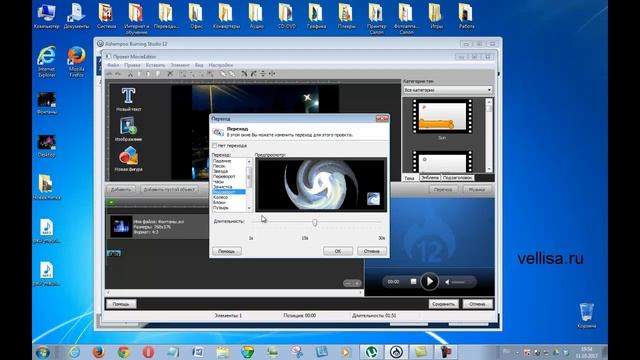Open Opera from the taskbar
The image size is (640, 360).
[x=148, y=352]
